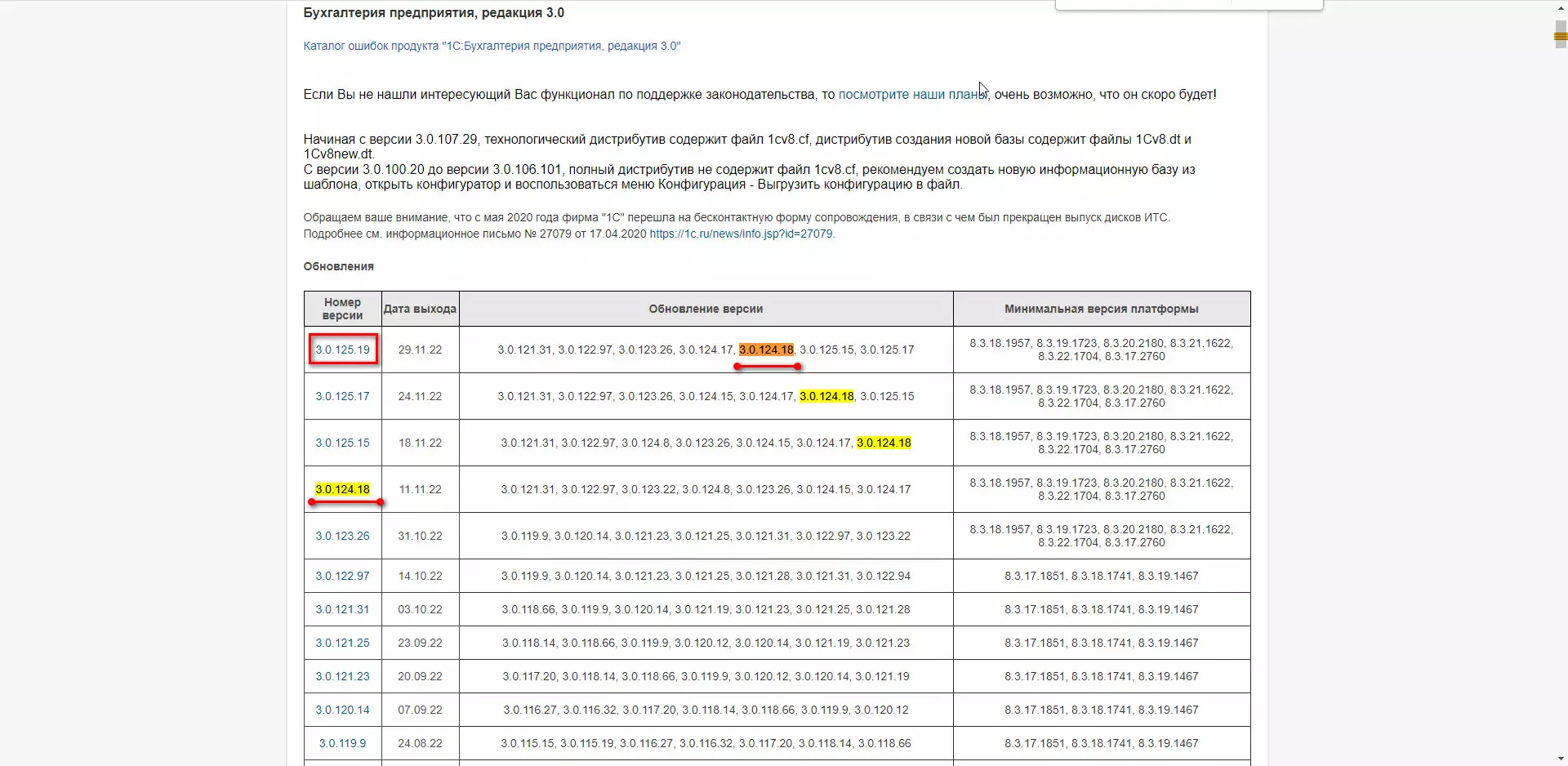Open version 3.0.119.9 in Номер версии column
The image size is (1568, 766).
click(x=342, y=743)
